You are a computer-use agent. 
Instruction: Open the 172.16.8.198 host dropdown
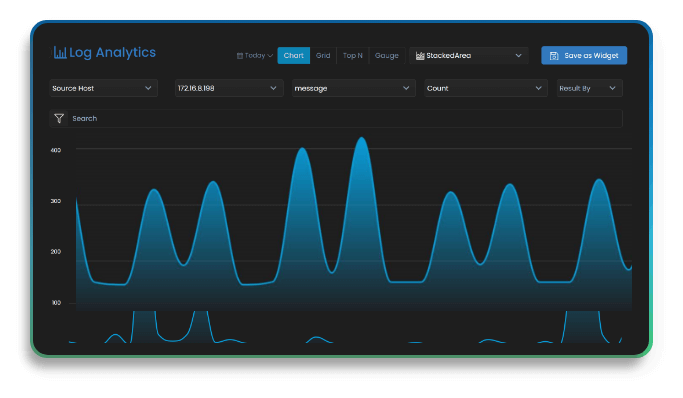tap(229, 88)
